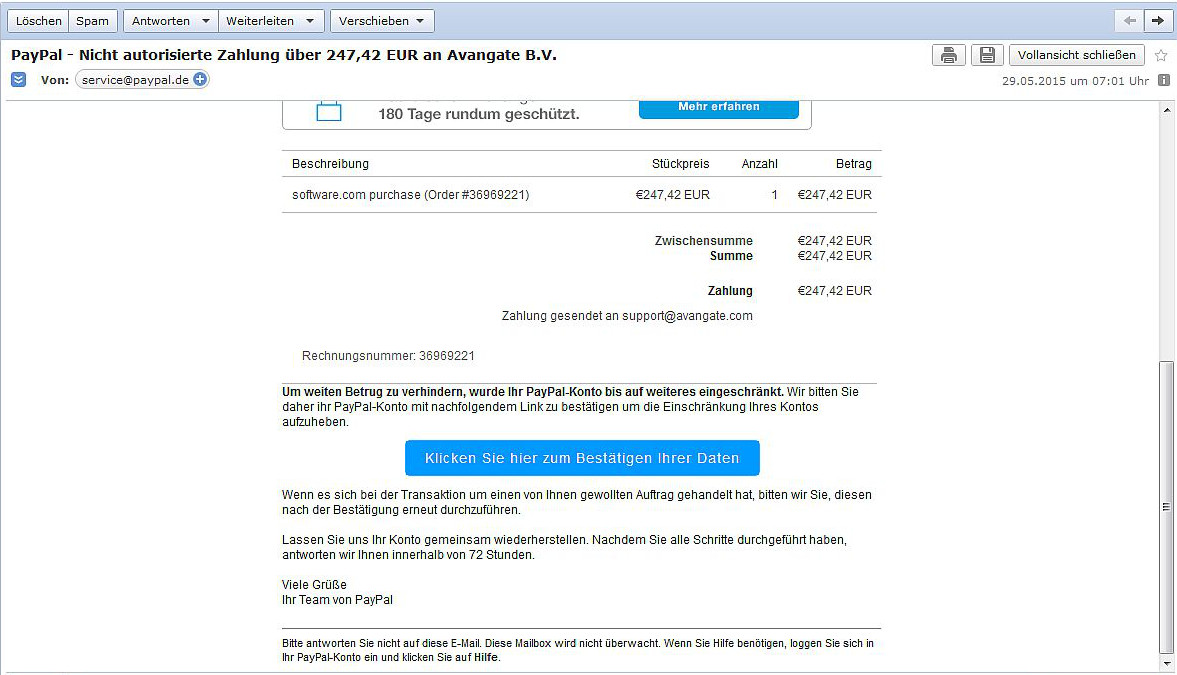Go to previous email arrow
The image size is (1177, 675).
pos(1130,20)
